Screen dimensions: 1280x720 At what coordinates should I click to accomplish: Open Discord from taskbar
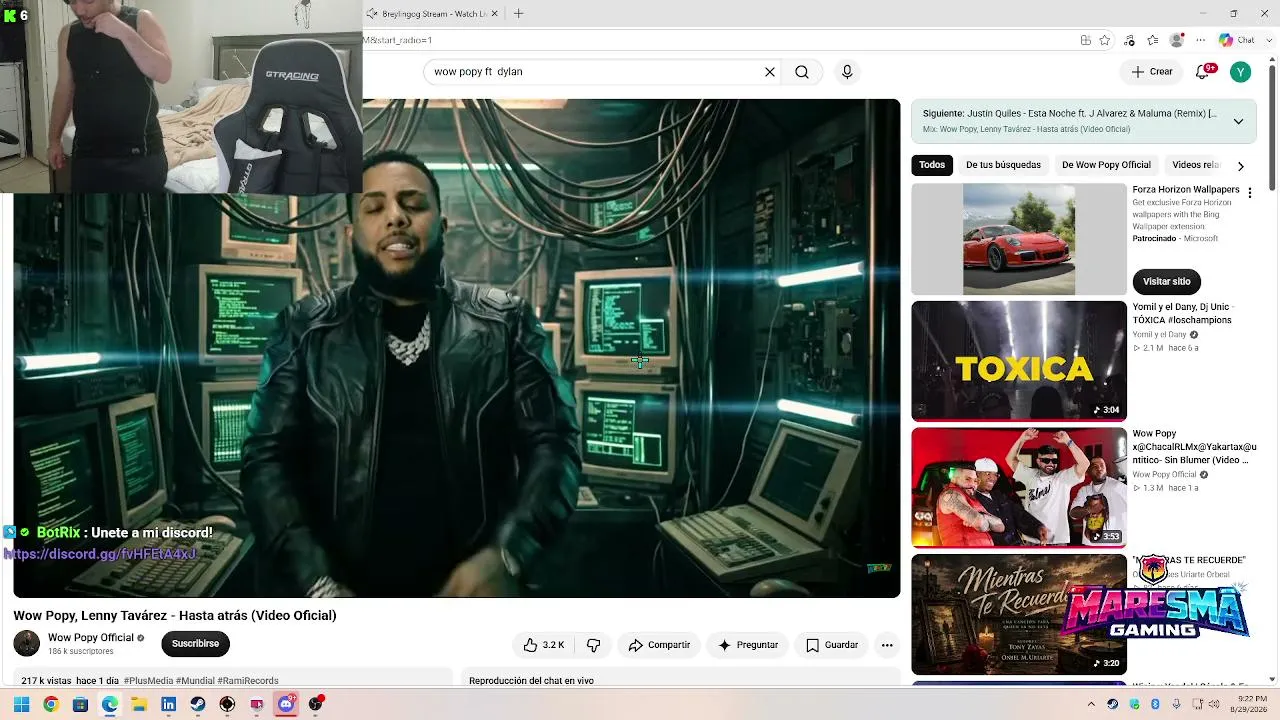286,704
